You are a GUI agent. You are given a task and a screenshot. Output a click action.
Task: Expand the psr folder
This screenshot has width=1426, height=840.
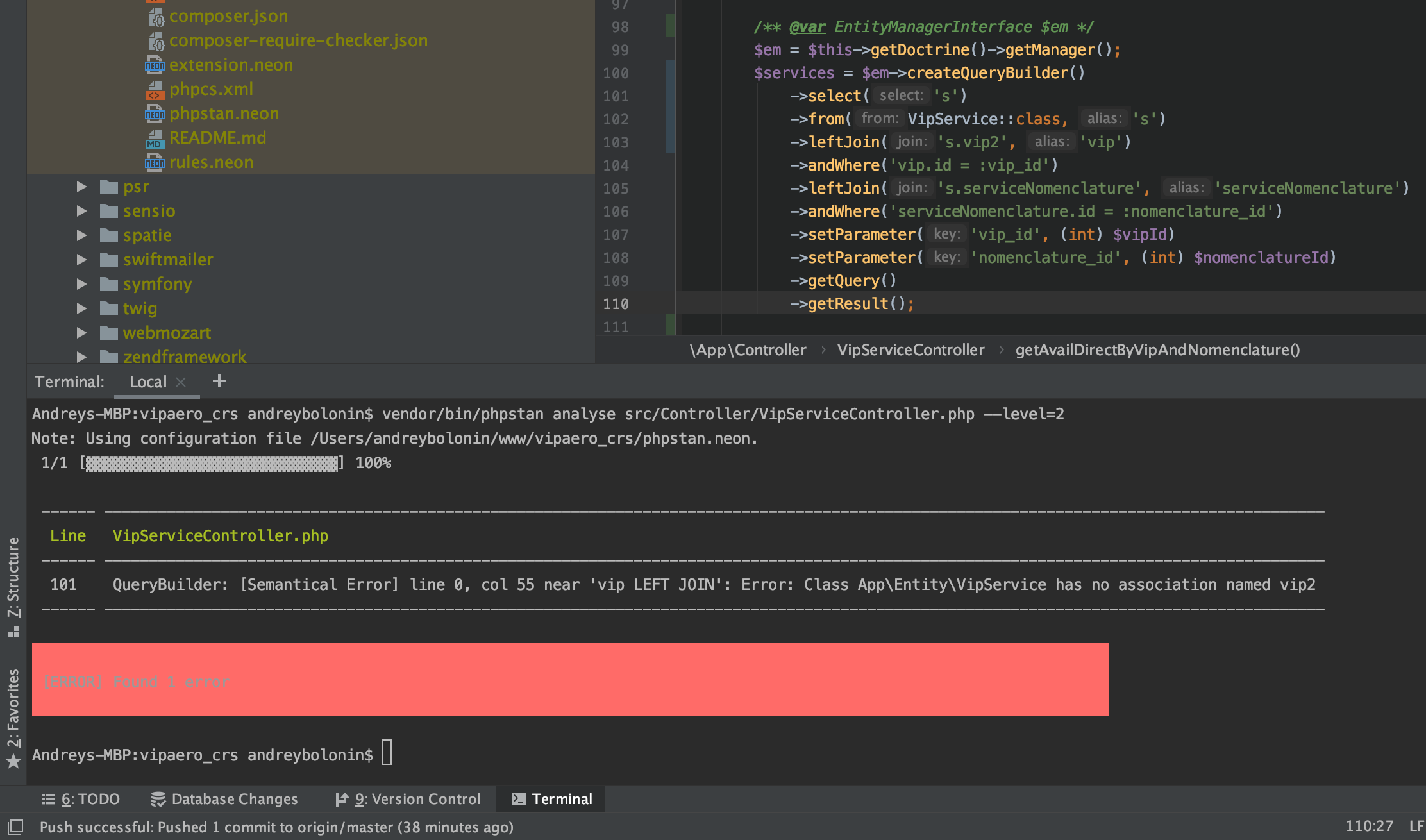pos(81,186)
